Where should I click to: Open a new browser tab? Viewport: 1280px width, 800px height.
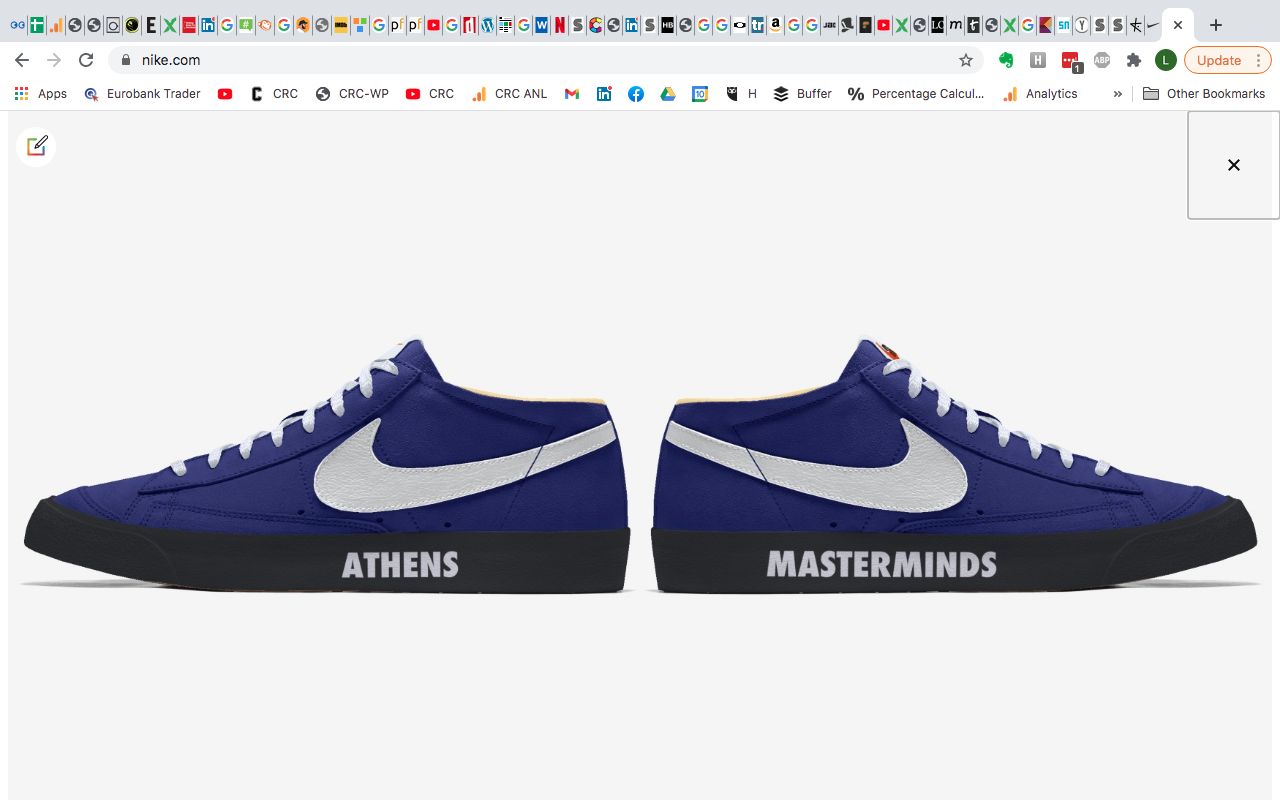tap(1215, 25)
